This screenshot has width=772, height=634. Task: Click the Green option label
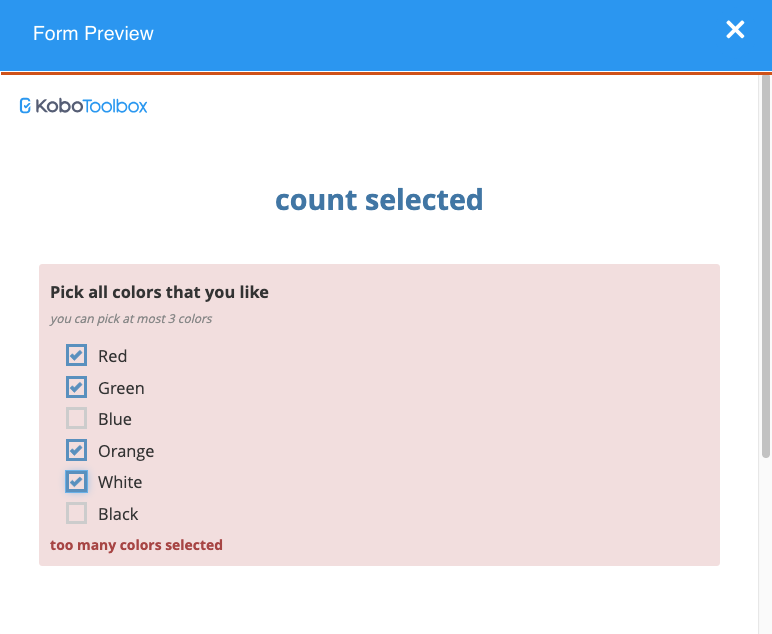(121, 388)
